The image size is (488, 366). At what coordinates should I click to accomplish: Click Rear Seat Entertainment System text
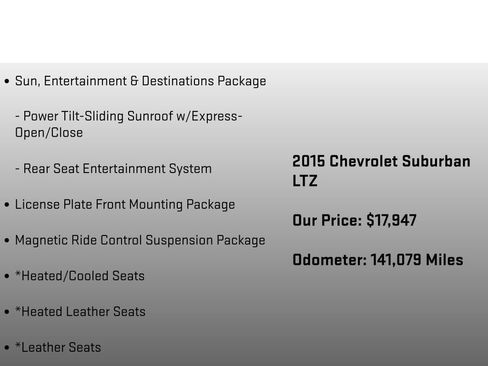(113, 169)
